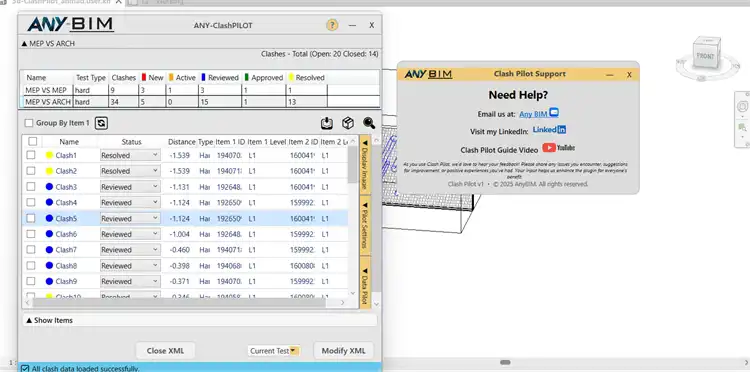The width and height of the screenshot is (750, 372).
Task: Check the Clash6 row checkbox
Action: pyautogui.click(x=31, y=234)
